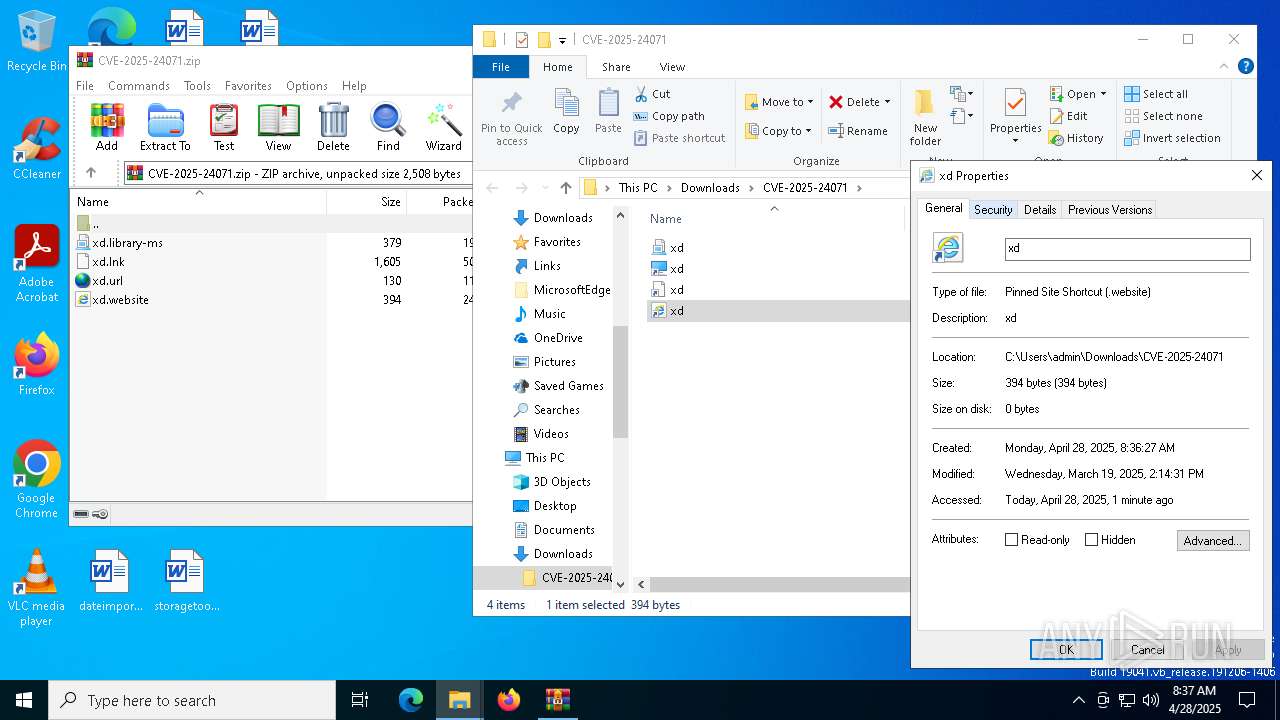Click the Windows taskbar search box
The image size is (1280, 720).
tap(192, 700)
